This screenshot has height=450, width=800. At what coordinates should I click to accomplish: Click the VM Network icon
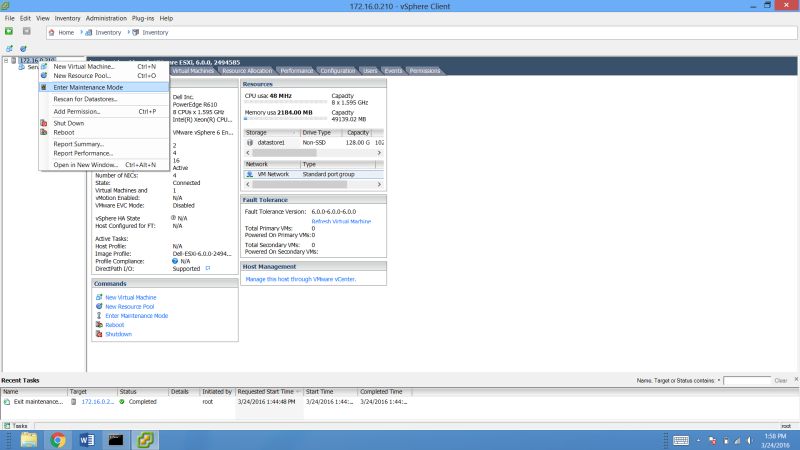(x=249, y=174)
